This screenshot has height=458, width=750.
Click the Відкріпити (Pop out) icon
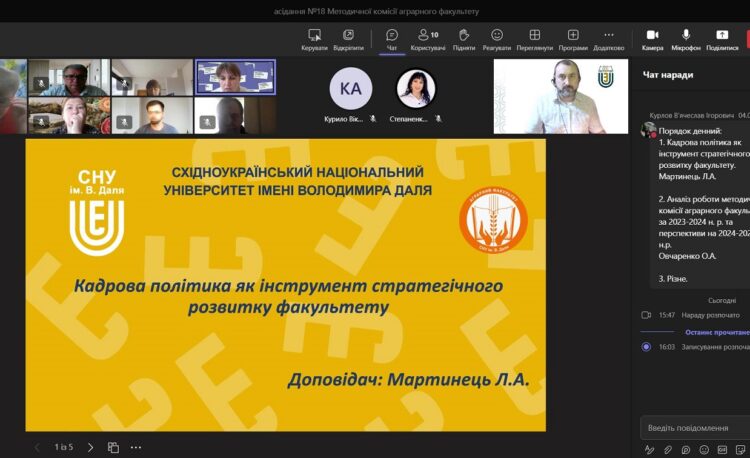(348, 39)
